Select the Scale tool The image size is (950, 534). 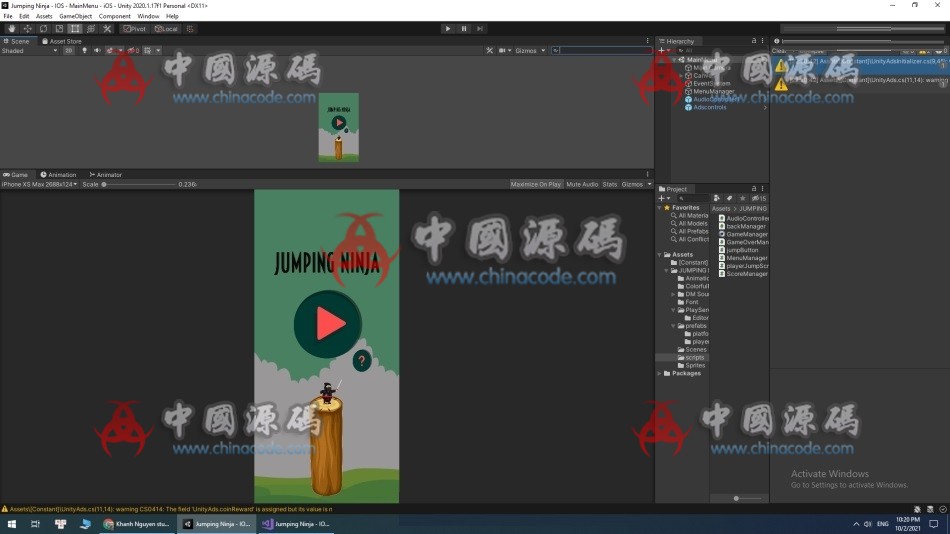(59, 28)
